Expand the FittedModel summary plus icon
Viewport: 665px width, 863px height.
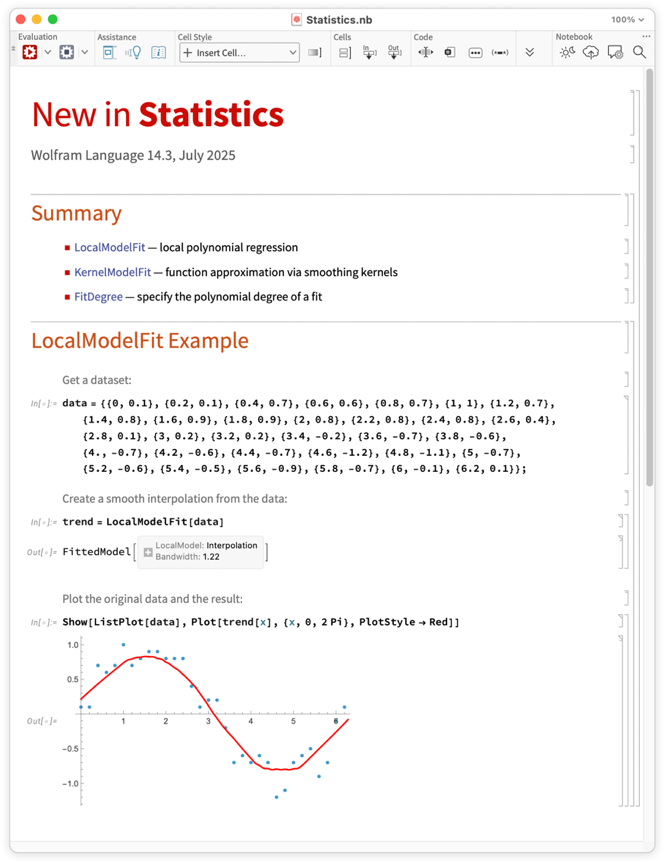tap(148, 552)
